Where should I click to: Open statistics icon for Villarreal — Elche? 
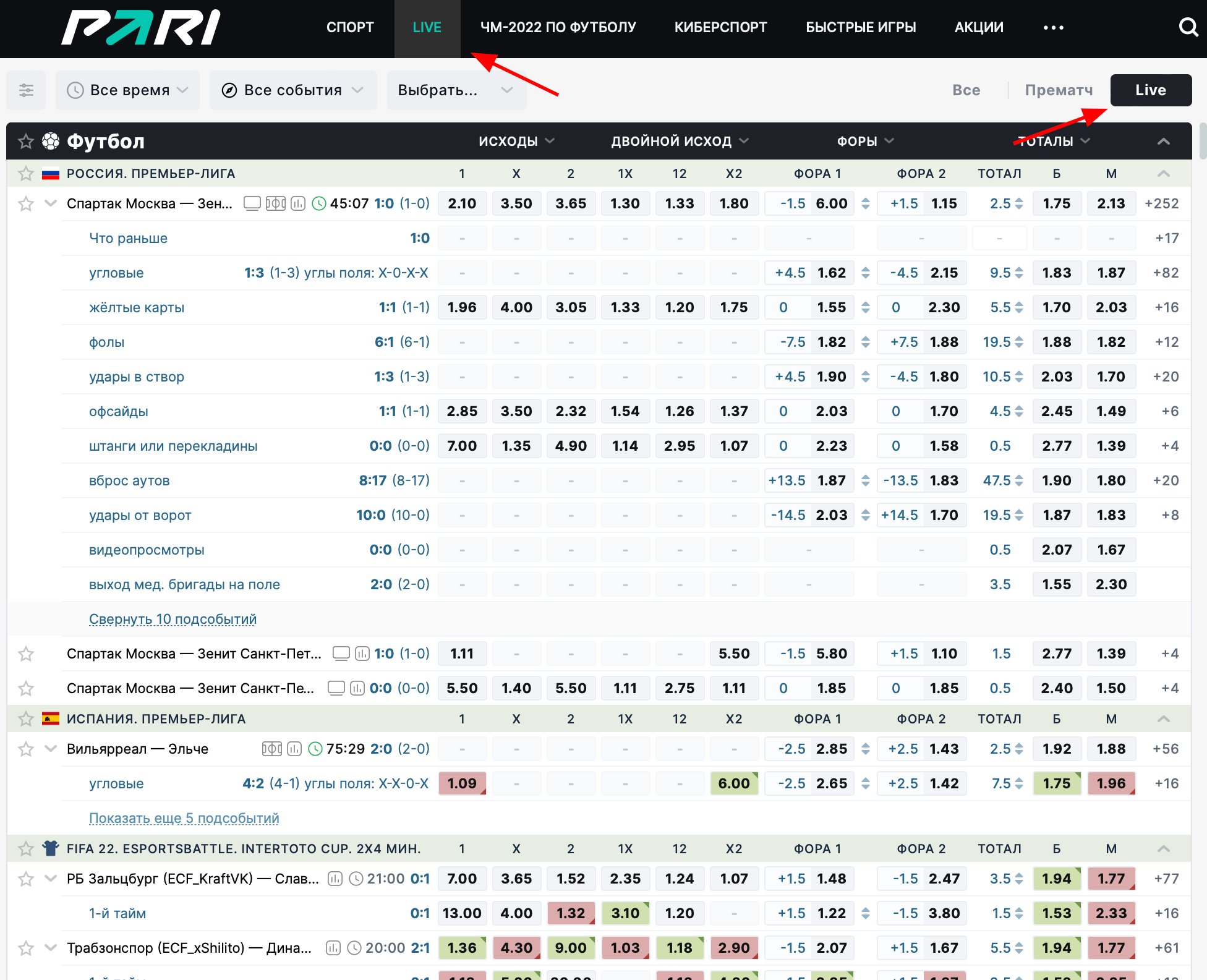294,749
